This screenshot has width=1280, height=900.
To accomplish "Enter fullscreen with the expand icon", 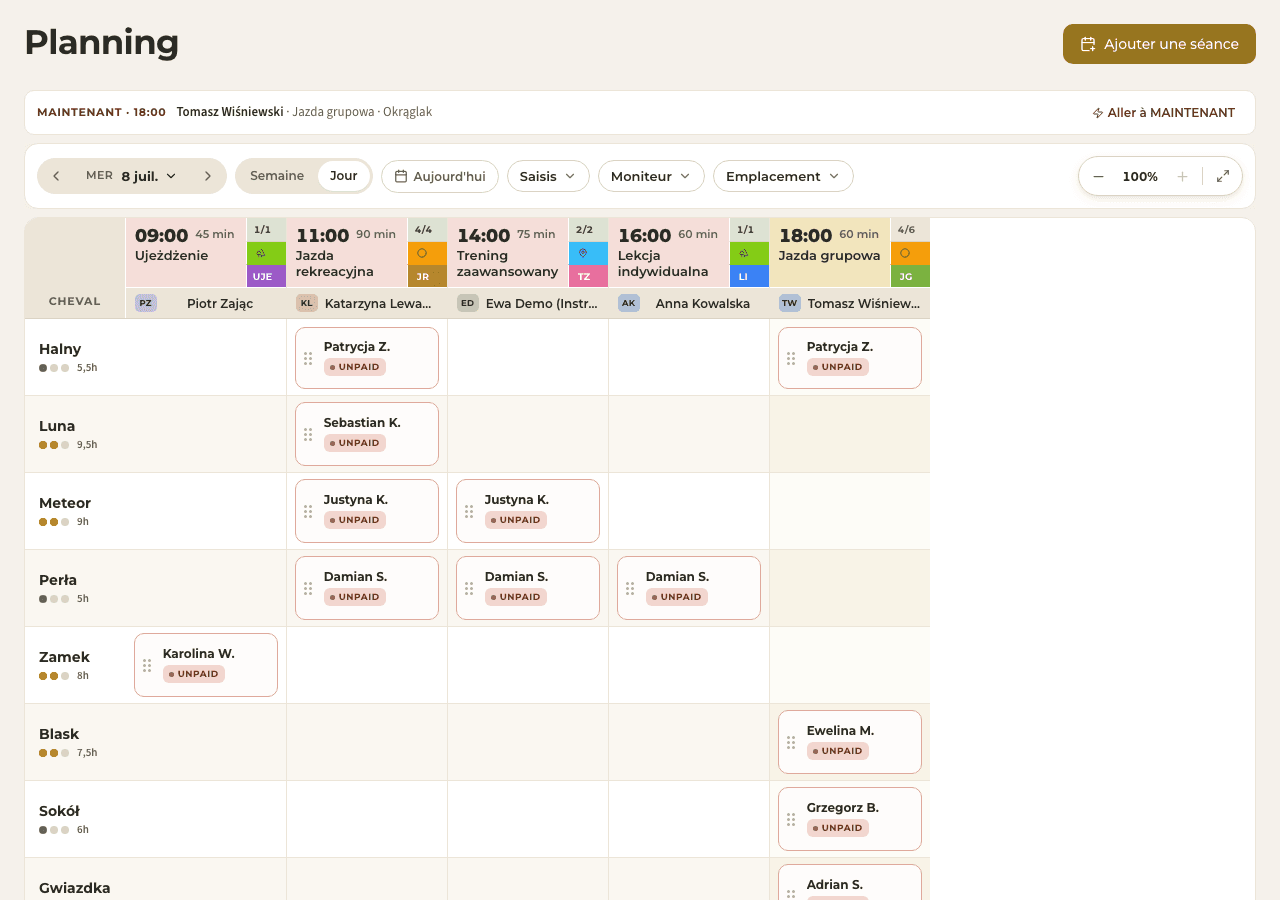I will (1223, 176).
